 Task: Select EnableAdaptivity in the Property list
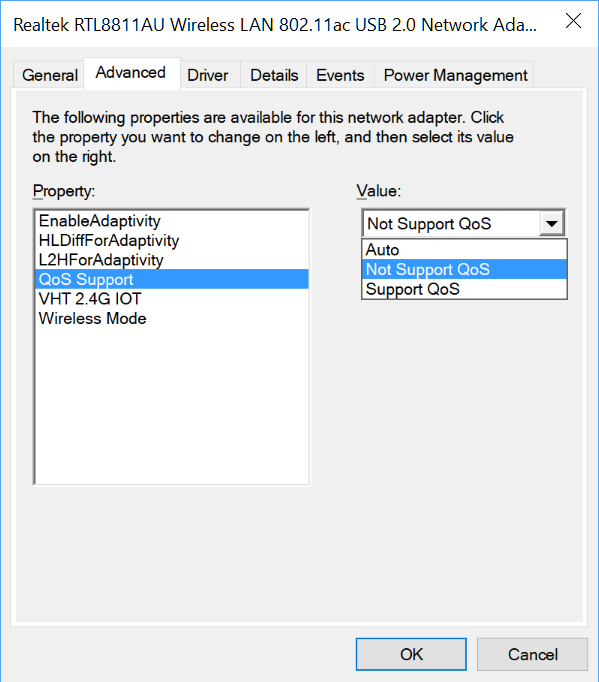[x=172, y=221]
